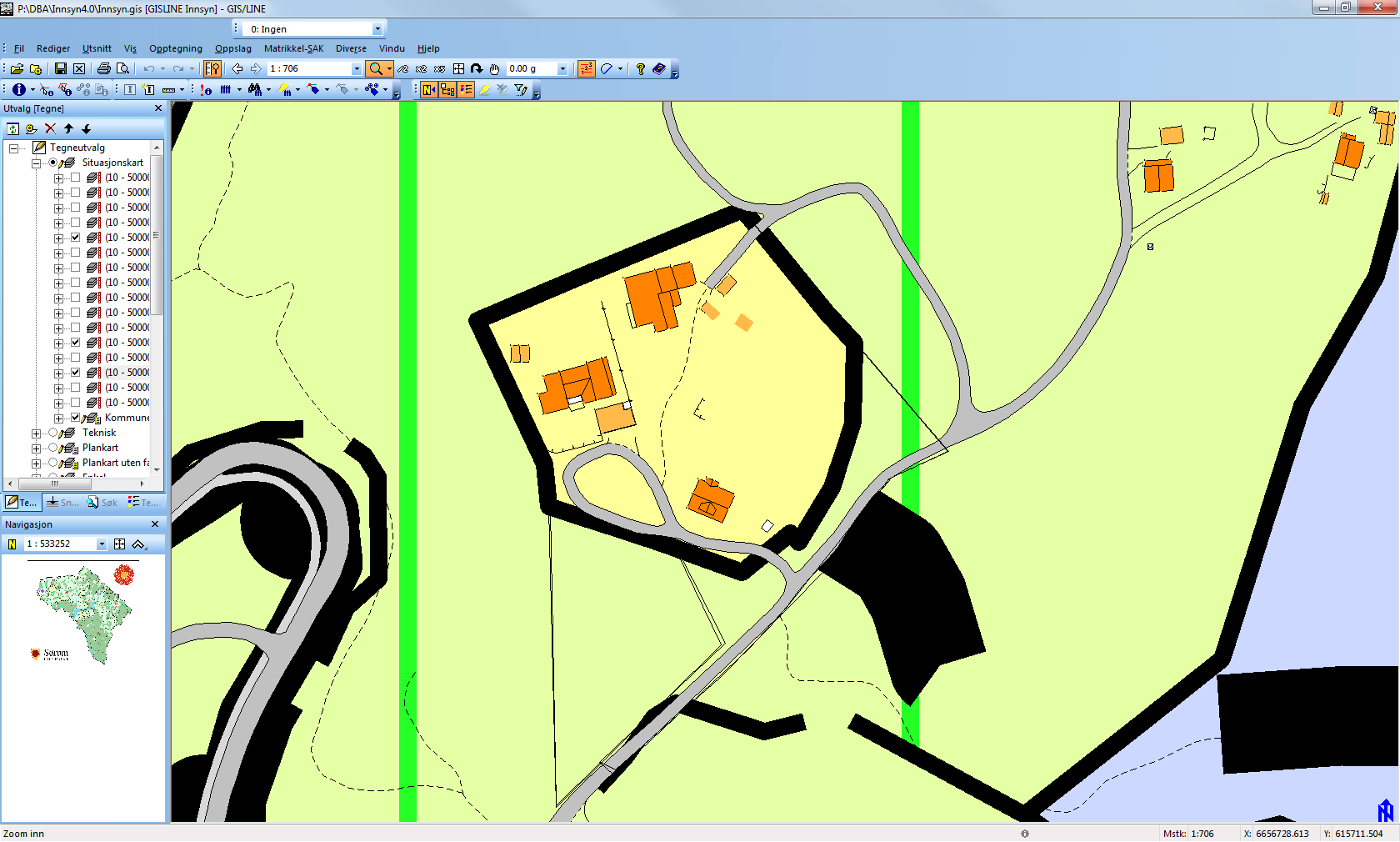Viewport: 1400px width, 842px height.
Task: Select the Teknisk radio button
Action: (x=52, y=433)
